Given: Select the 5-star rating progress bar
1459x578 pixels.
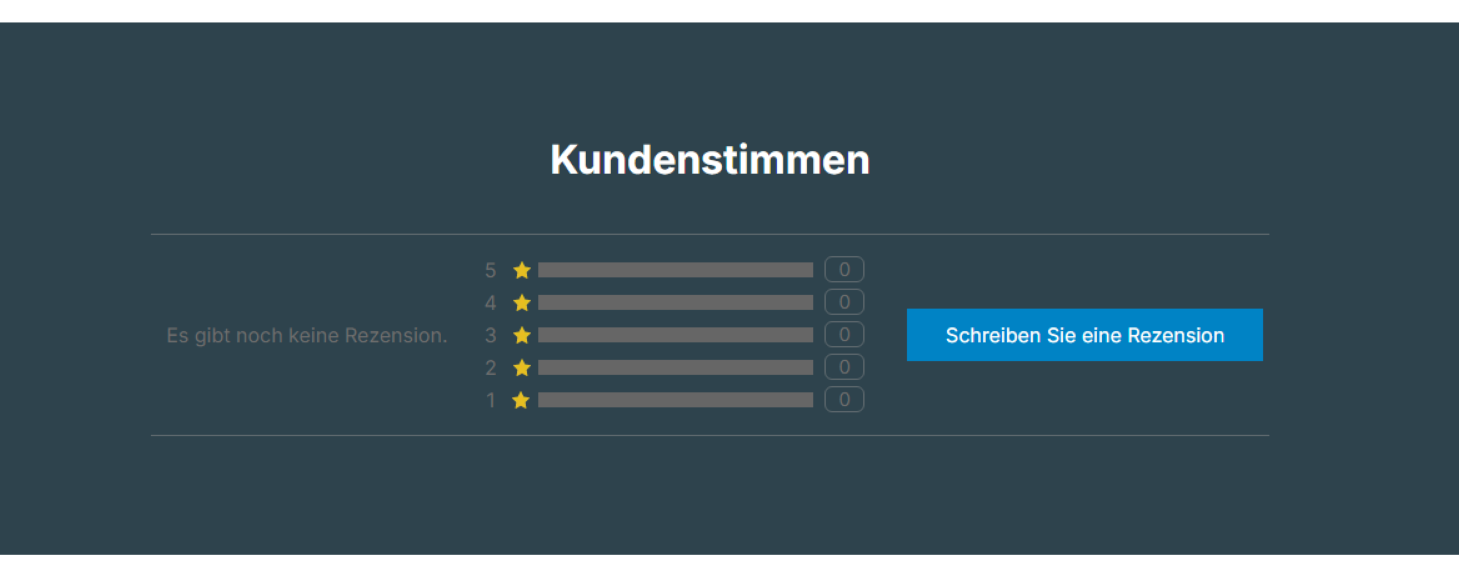Looking at the screenshot, I should [x=675, y=270].
